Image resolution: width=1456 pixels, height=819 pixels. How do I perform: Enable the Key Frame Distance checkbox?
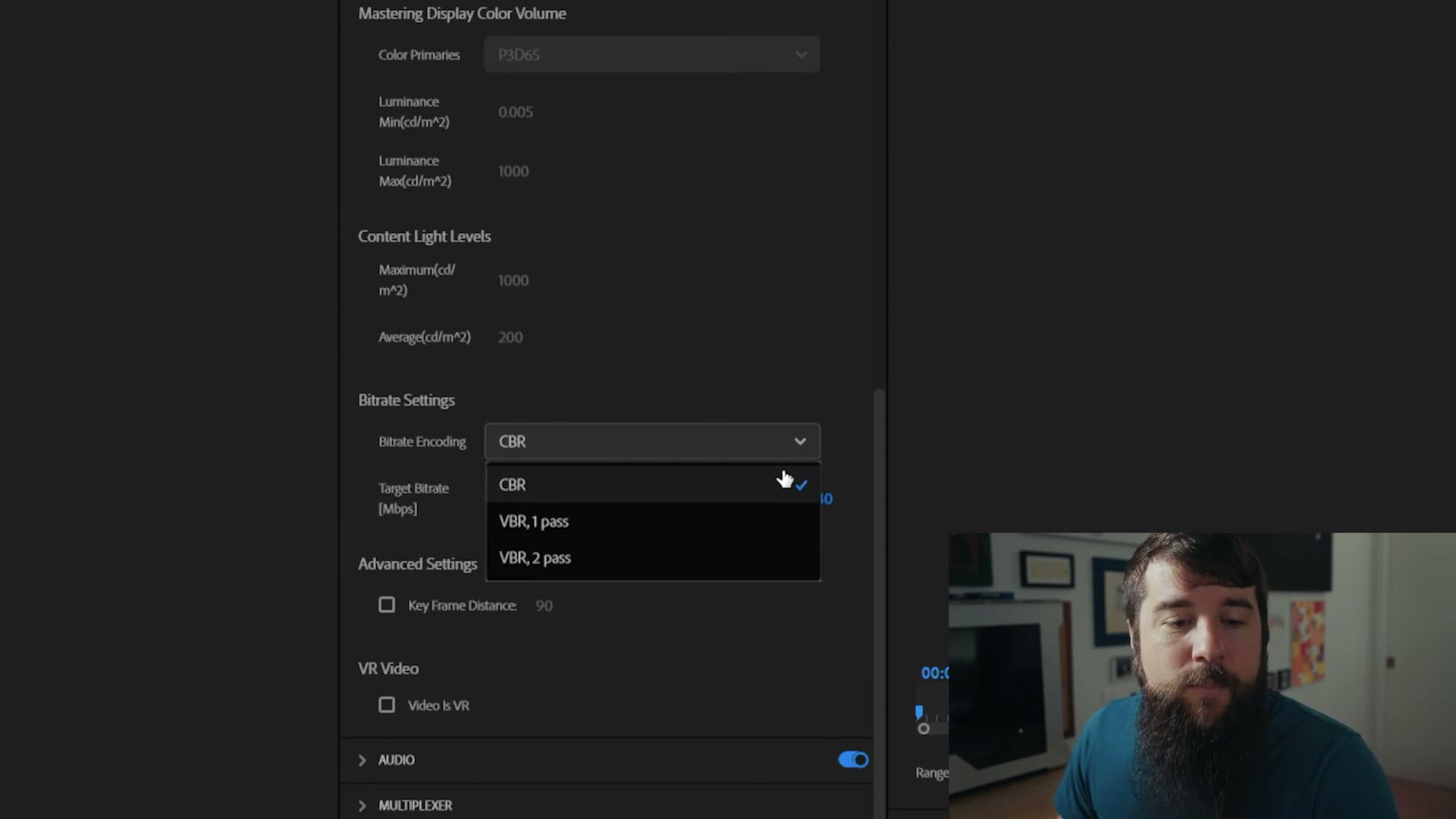click(x=387, y=605)
